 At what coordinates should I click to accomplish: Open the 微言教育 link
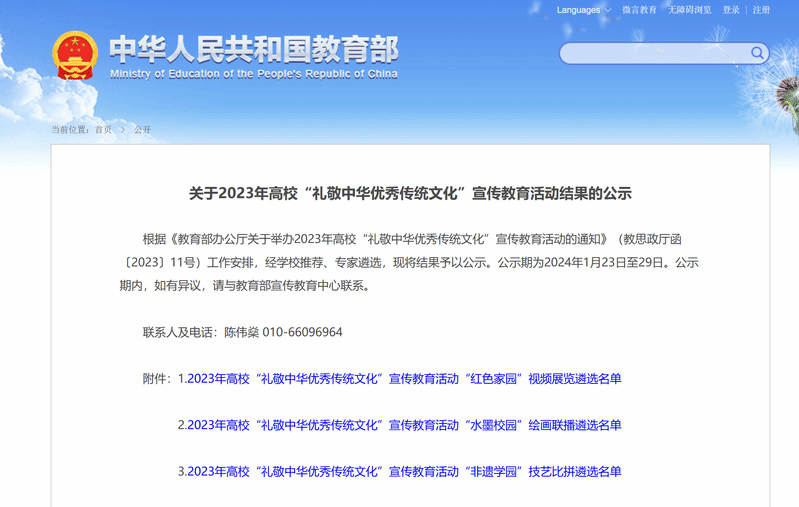[x=639, y=10]
